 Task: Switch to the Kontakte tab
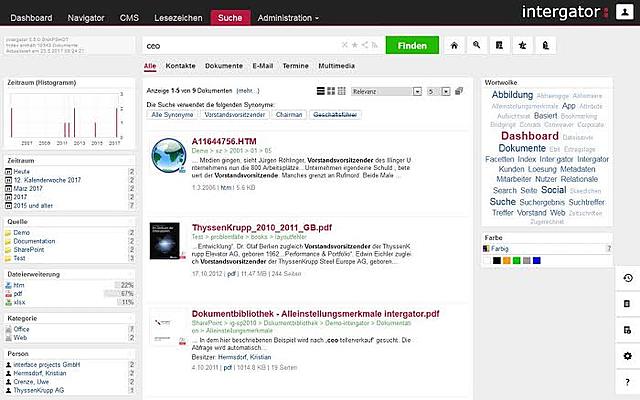click(x=180, y=66)
